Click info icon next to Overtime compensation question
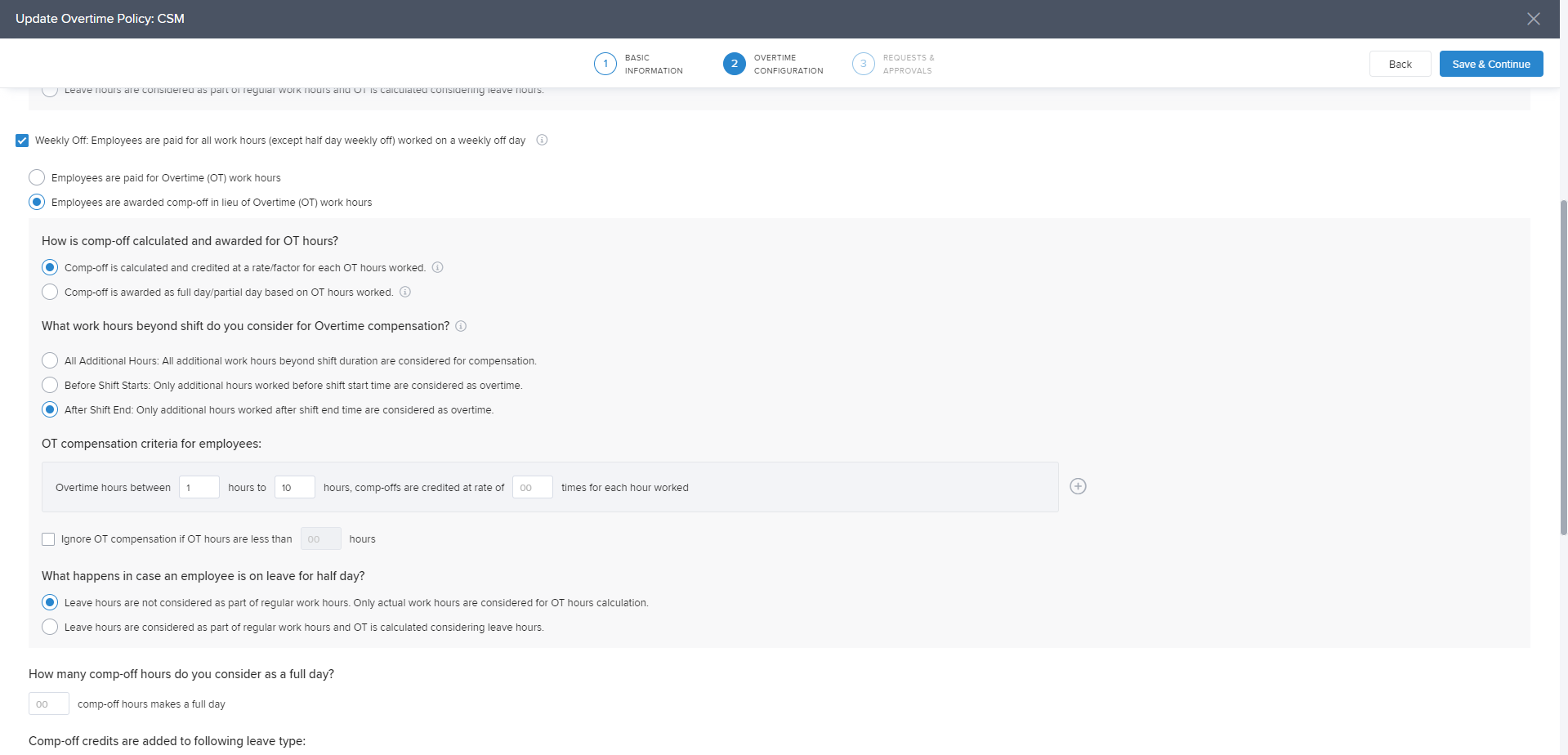This screenshot has width=1568, height=755. pos(461,326)
